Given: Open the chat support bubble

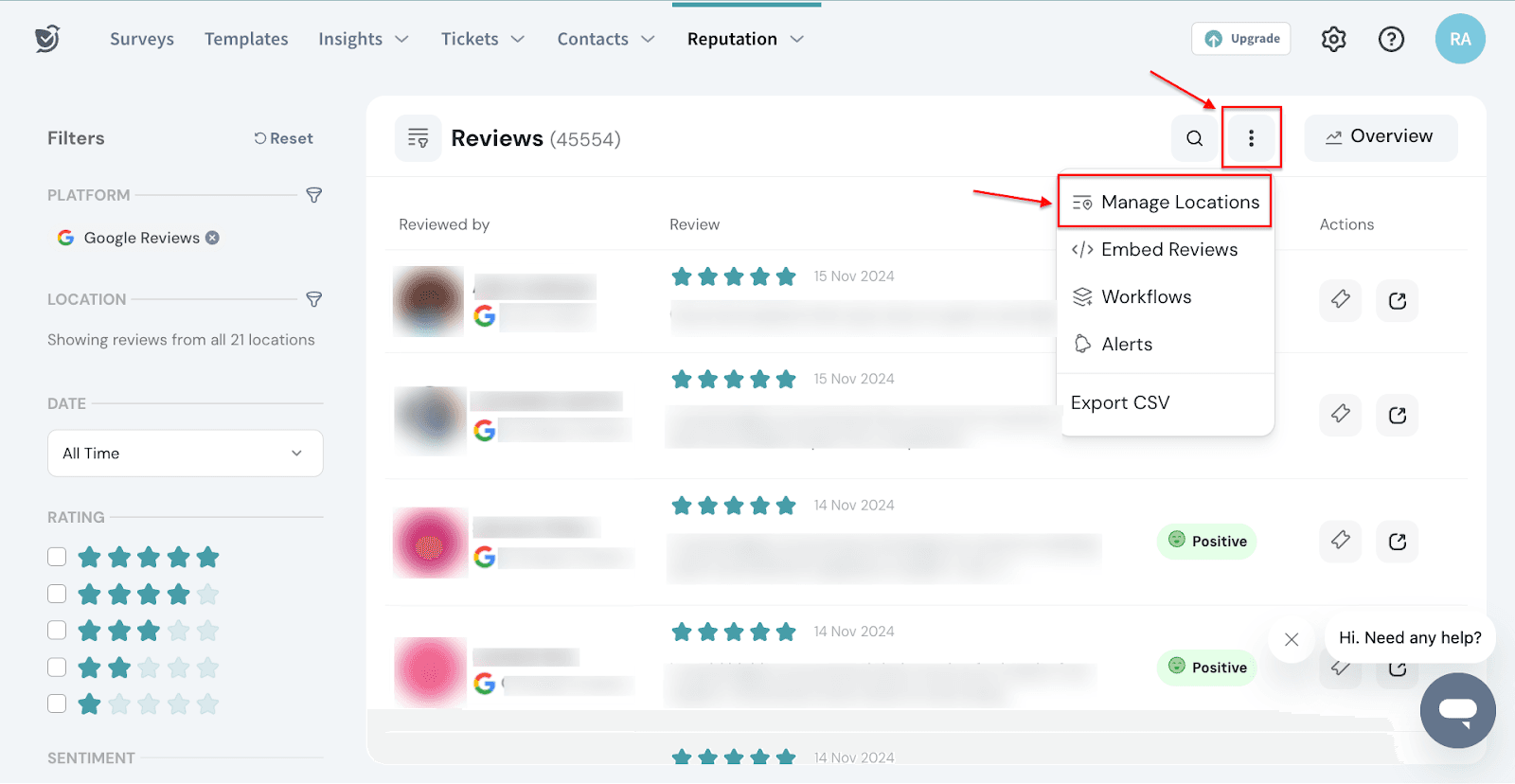Looking at the screenshot, I should pyautogui.click(x=1457, y=710).
